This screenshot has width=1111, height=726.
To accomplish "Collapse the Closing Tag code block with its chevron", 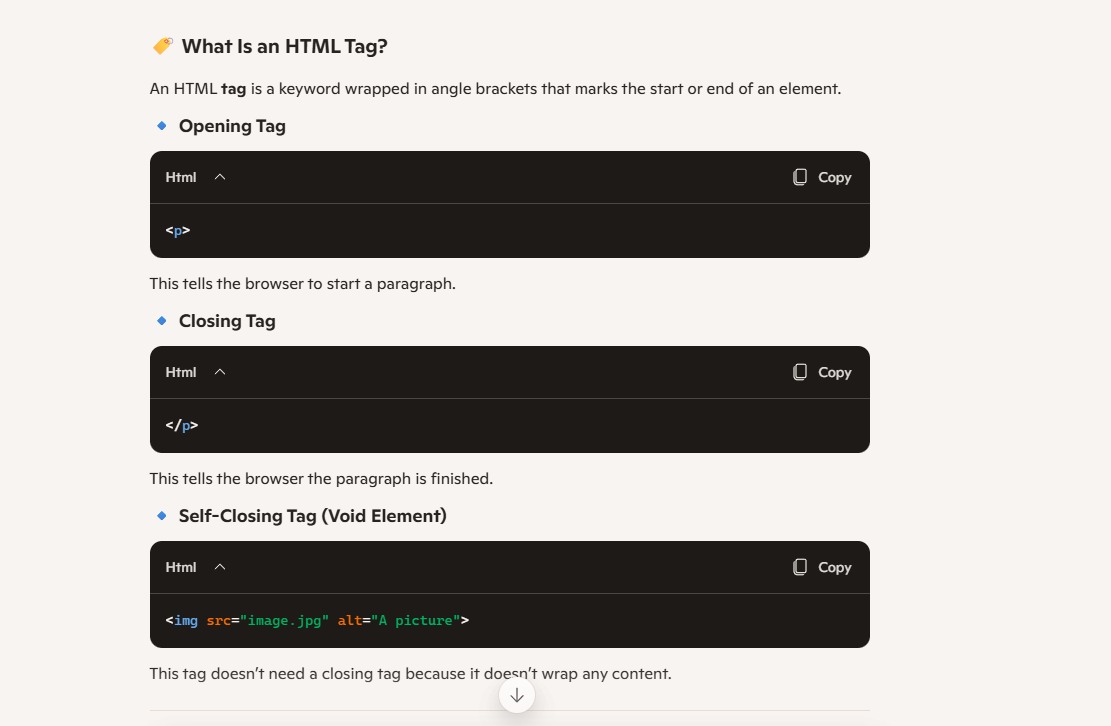I will [x=220, y=372].
